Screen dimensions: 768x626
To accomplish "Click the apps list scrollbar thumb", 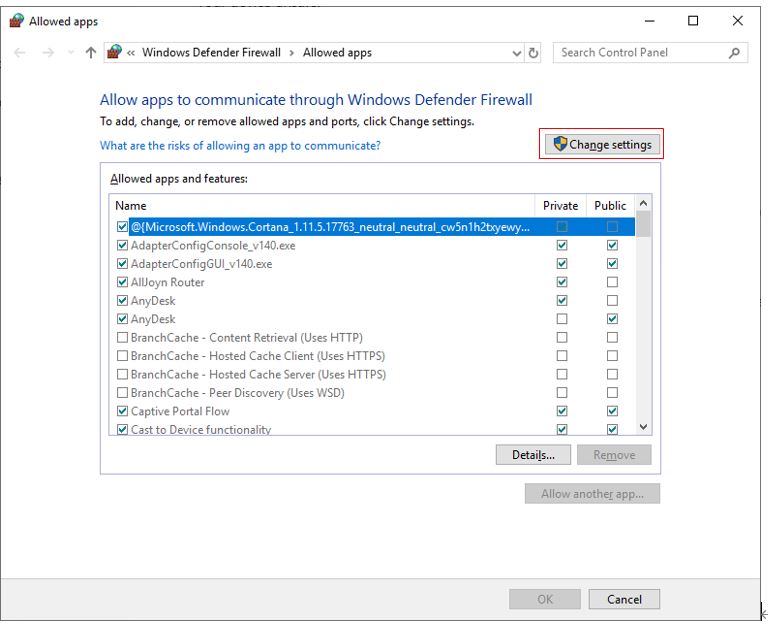I will (x=644, y=224).
